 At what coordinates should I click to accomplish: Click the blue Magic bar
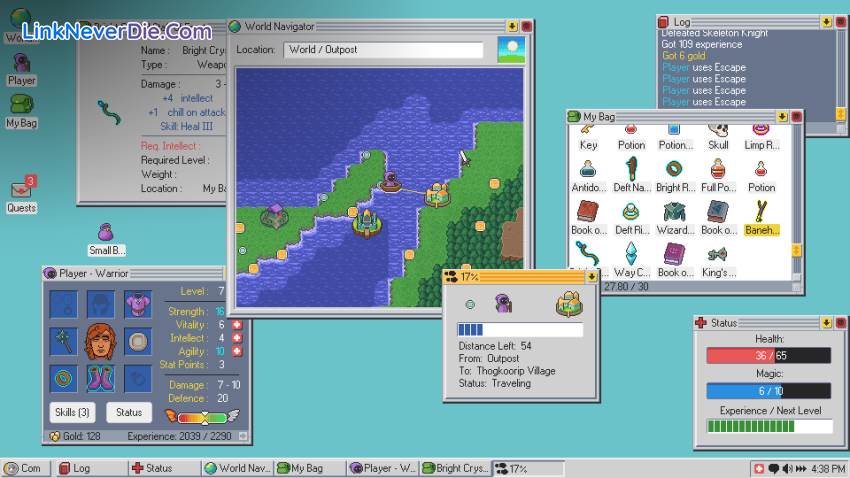point(768,391)
